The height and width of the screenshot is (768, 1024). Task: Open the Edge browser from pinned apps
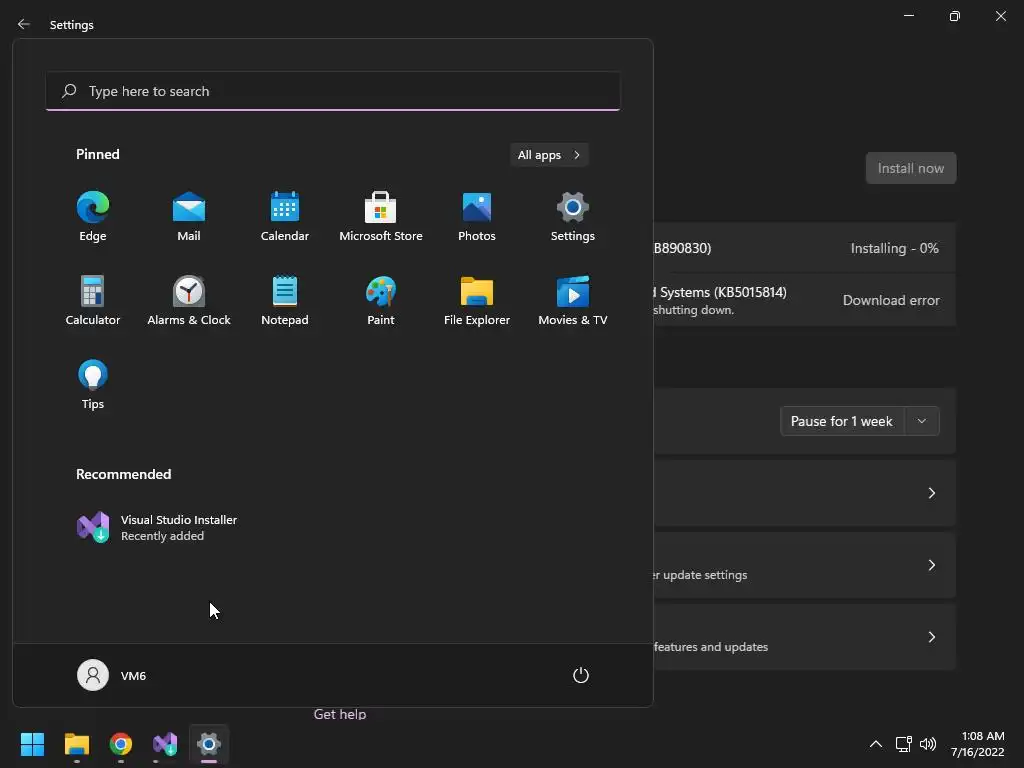point(93,216)
